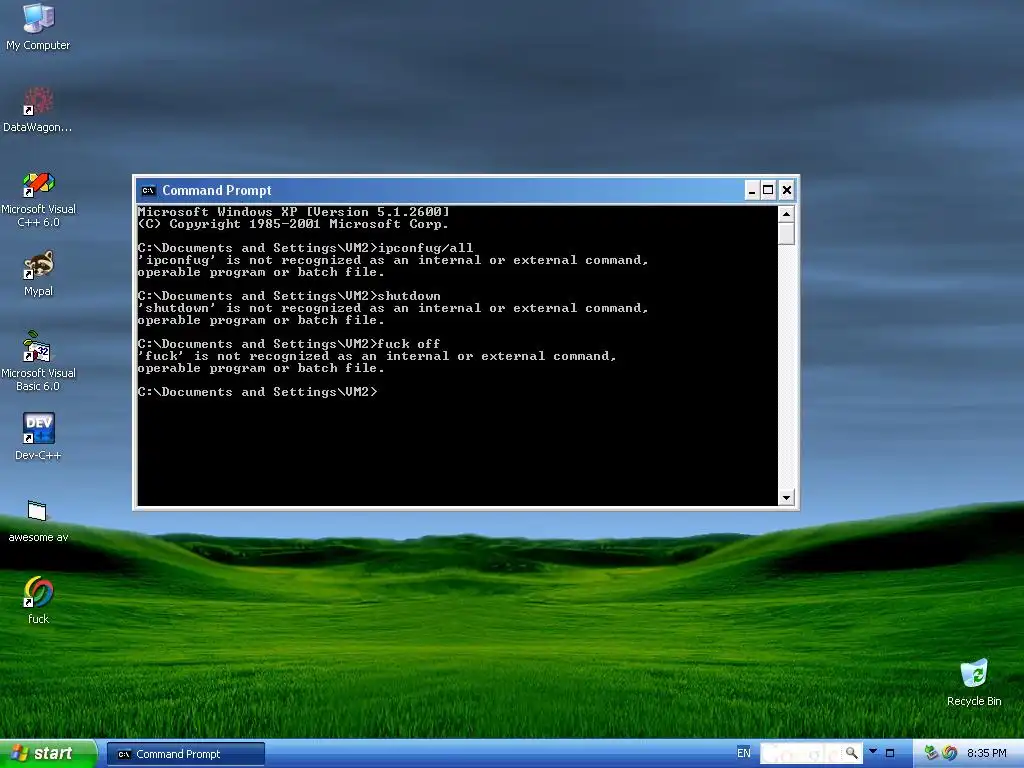Click the restore desk band icon in taskbar
1024x768 pixels.
pos(889,753)
